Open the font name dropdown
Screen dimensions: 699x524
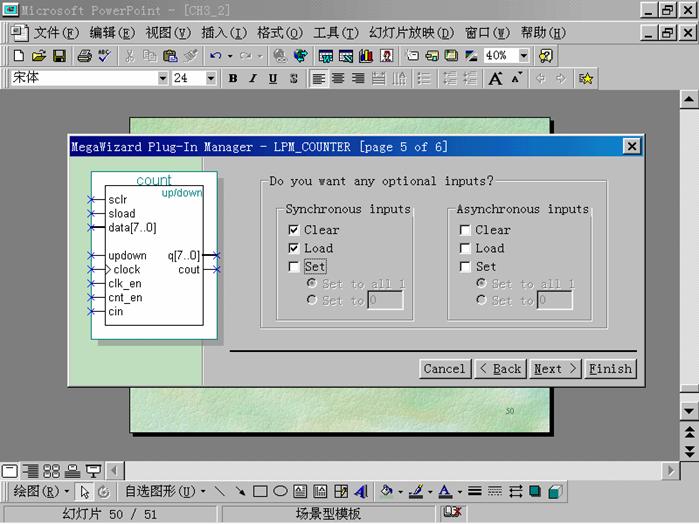pos(163,78)
